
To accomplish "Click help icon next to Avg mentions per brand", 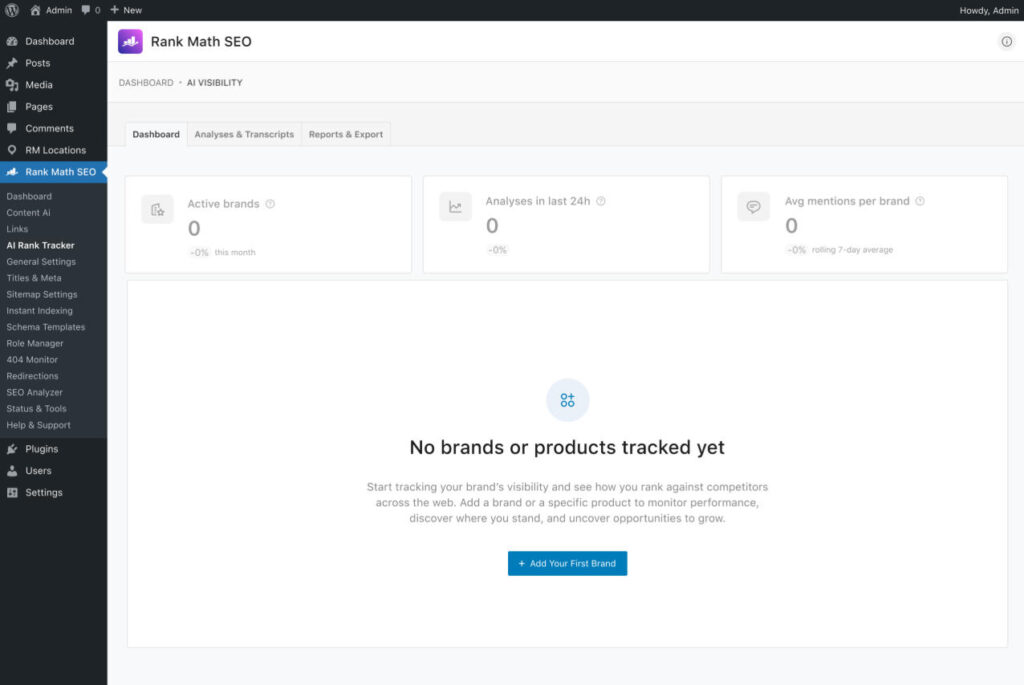I will (920, 201).
